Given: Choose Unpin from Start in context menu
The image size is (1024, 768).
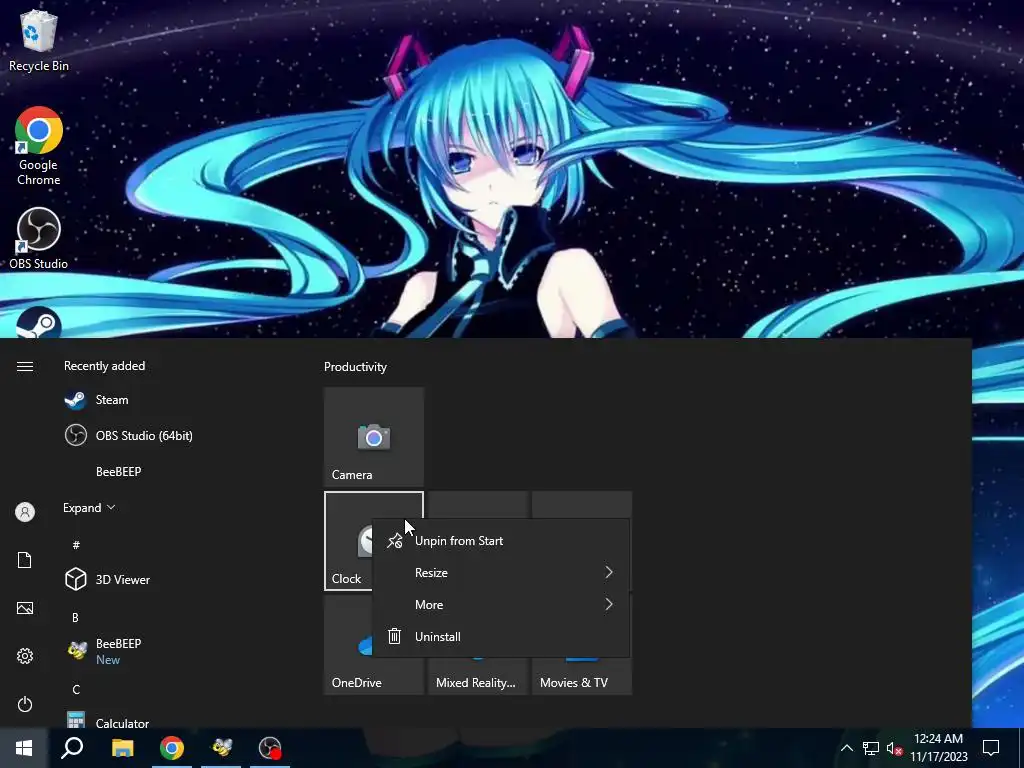Looking at the screenshot, I should [501, 541].
